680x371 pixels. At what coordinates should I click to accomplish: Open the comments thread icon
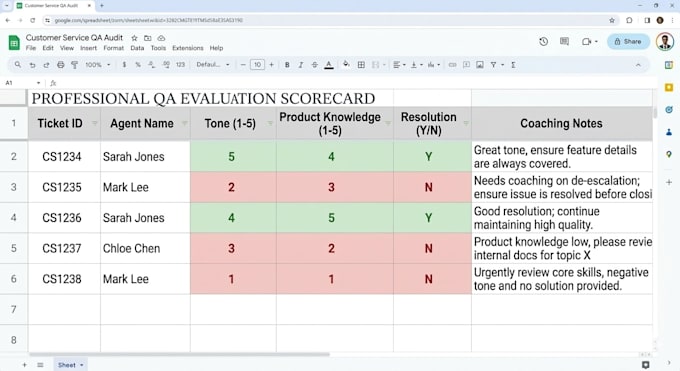pos(564,42)
